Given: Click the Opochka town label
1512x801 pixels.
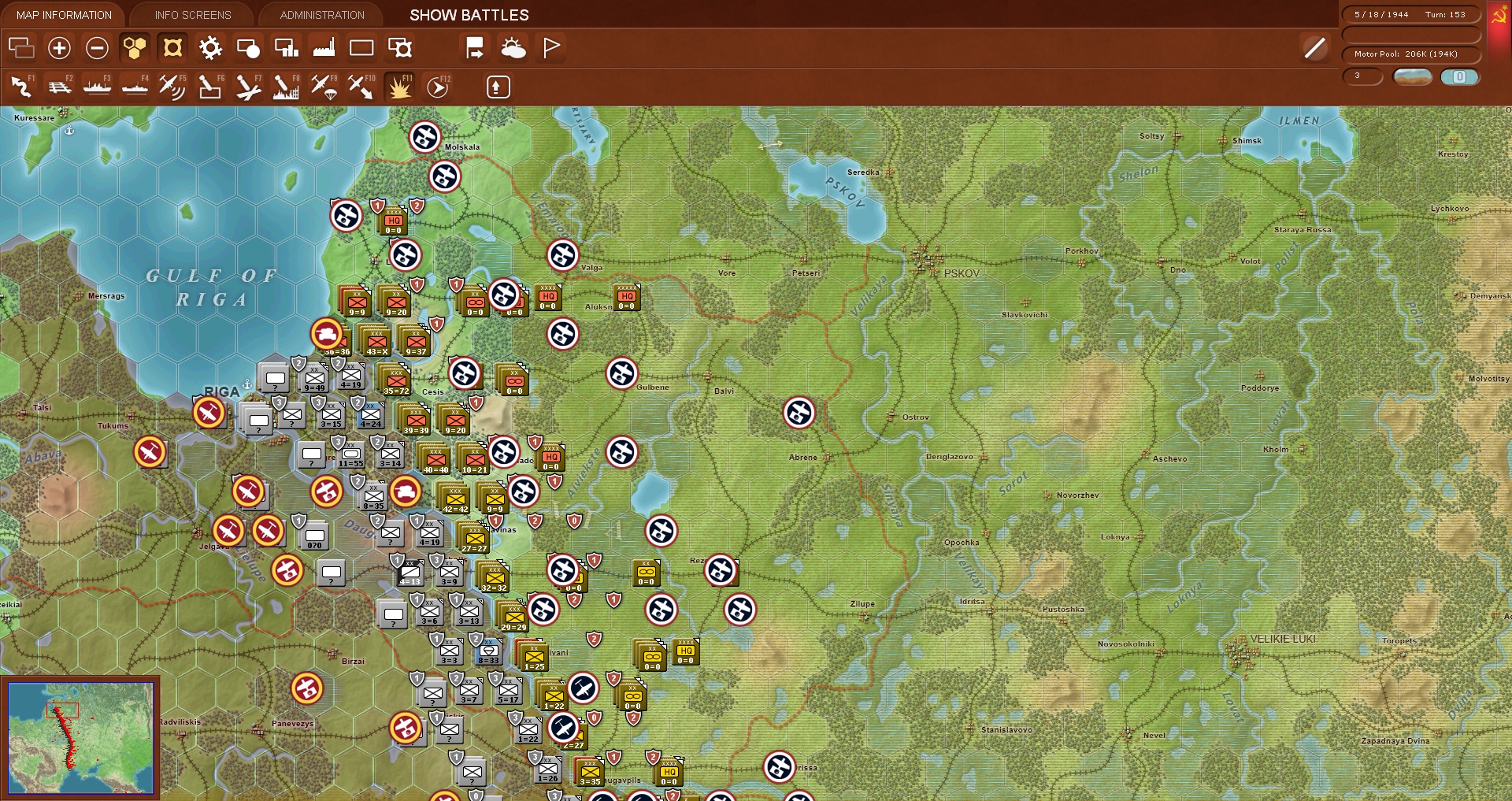Looking at the screenshot, I should click(x=962, y=543).
